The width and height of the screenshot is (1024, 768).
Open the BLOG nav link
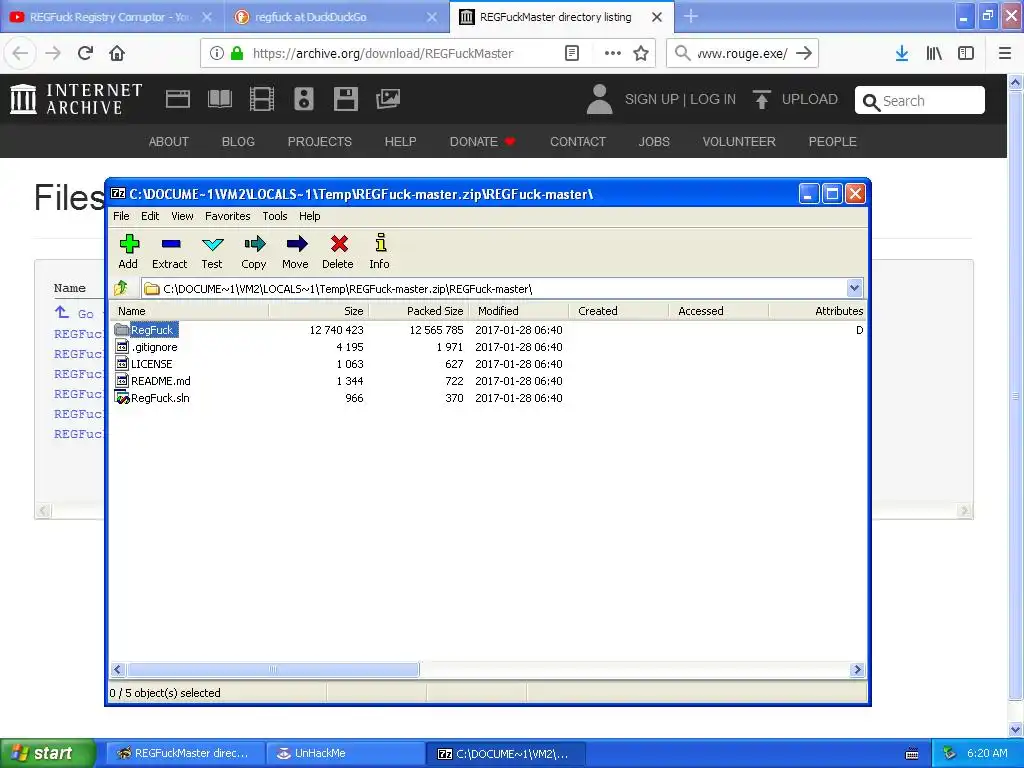pyautogui.click(x=238, y=142)
